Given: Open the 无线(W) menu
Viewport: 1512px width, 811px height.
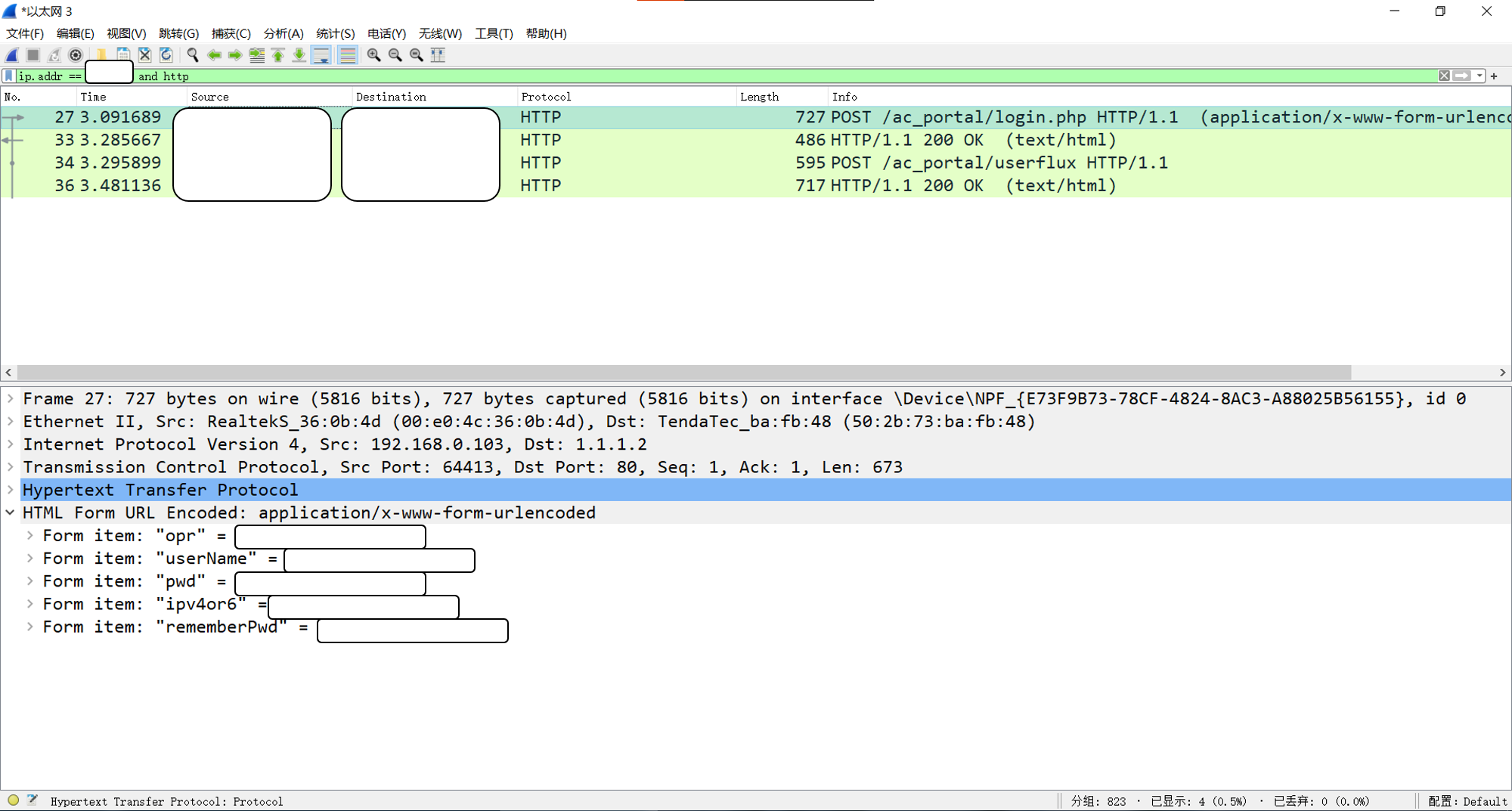Looking at the screenshot, I should [x=440, y=33].
